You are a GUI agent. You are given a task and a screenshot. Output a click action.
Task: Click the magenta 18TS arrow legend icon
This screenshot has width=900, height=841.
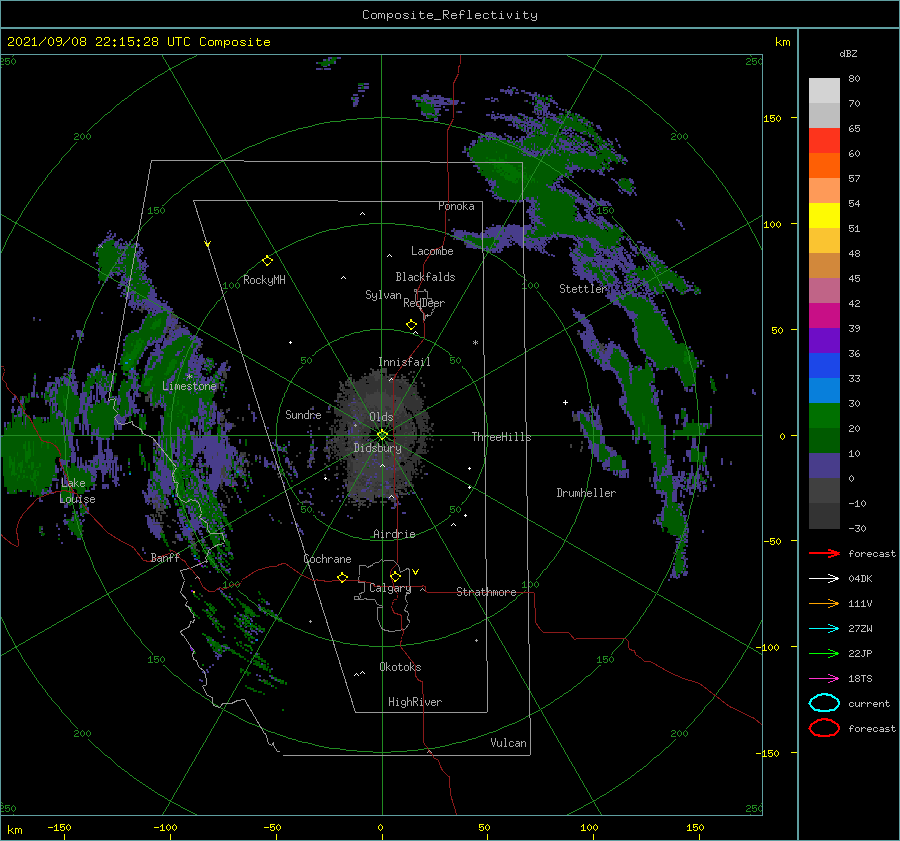(824, 678)
